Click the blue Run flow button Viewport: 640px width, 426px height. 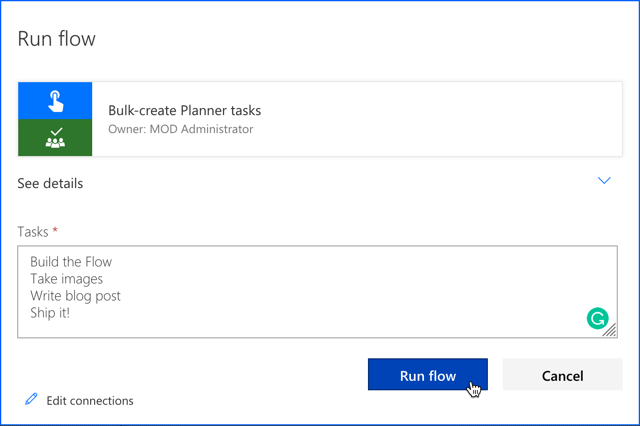[428, 375]
